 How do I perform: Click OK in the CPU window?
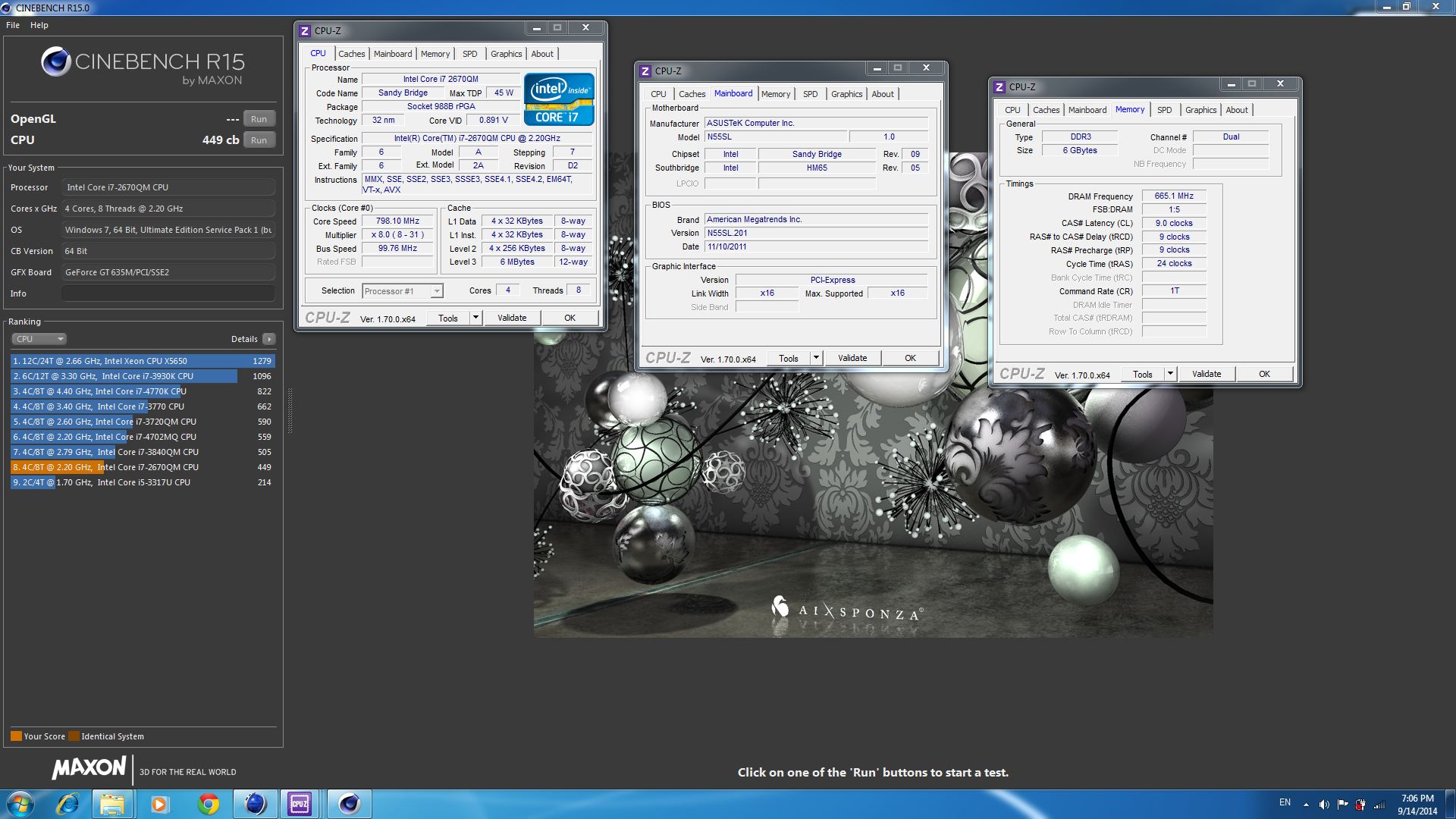tap(570, 318)
